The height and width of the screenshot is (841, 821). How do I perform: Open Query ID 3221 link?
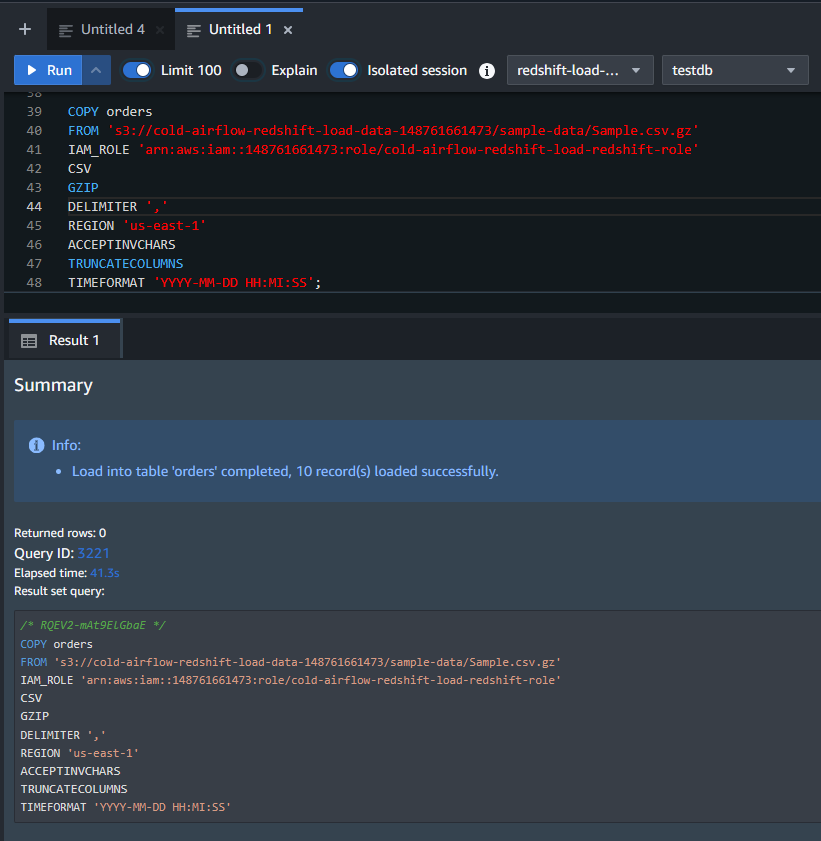(x=93, y=553)
